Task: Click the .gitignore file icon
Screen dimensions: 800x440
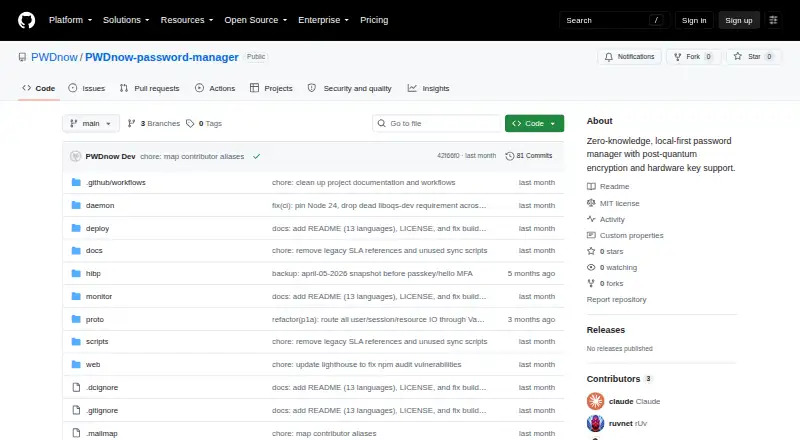Action: tap(76, 410)
